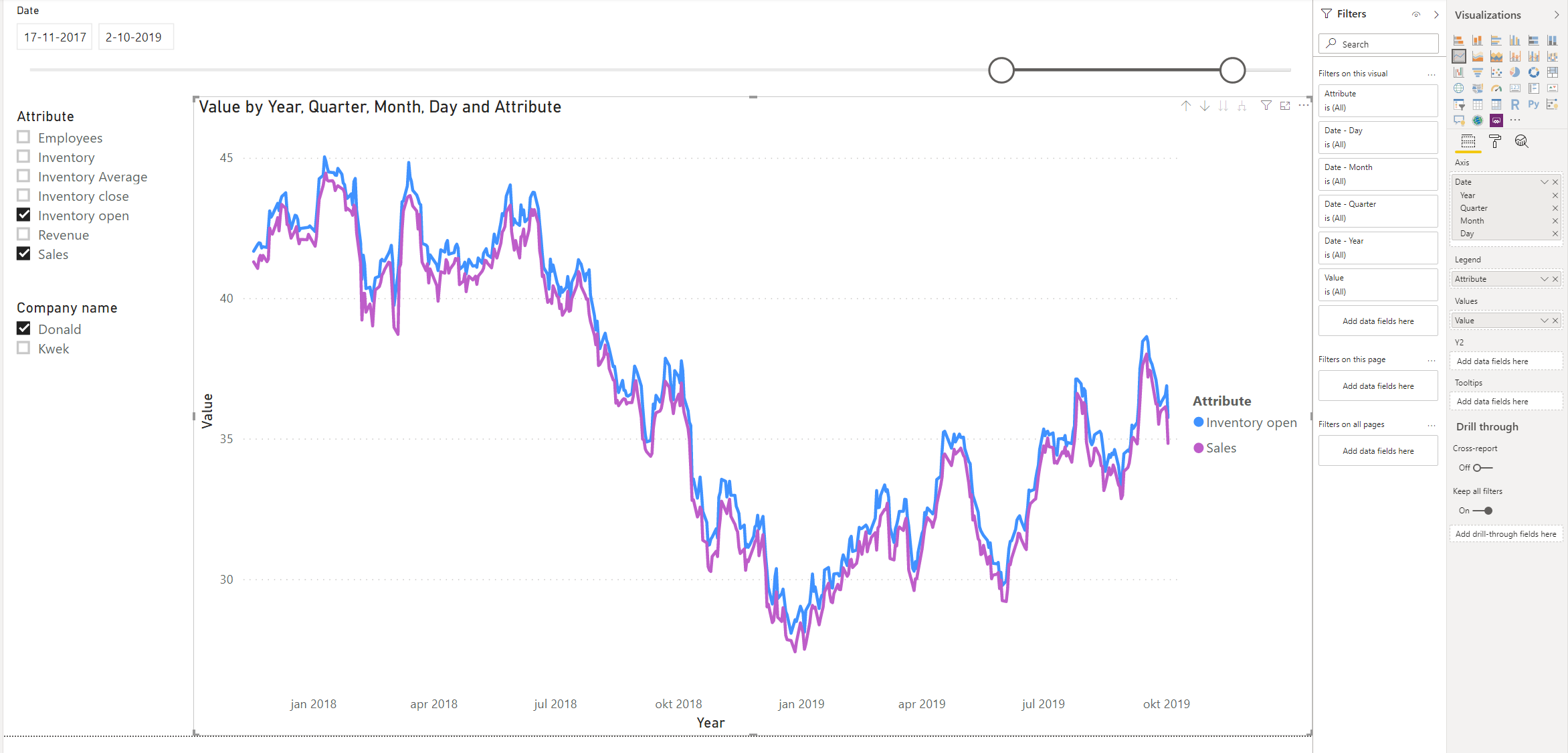
Task: Check the Kwek company checkbox
Action: point(23,348)
